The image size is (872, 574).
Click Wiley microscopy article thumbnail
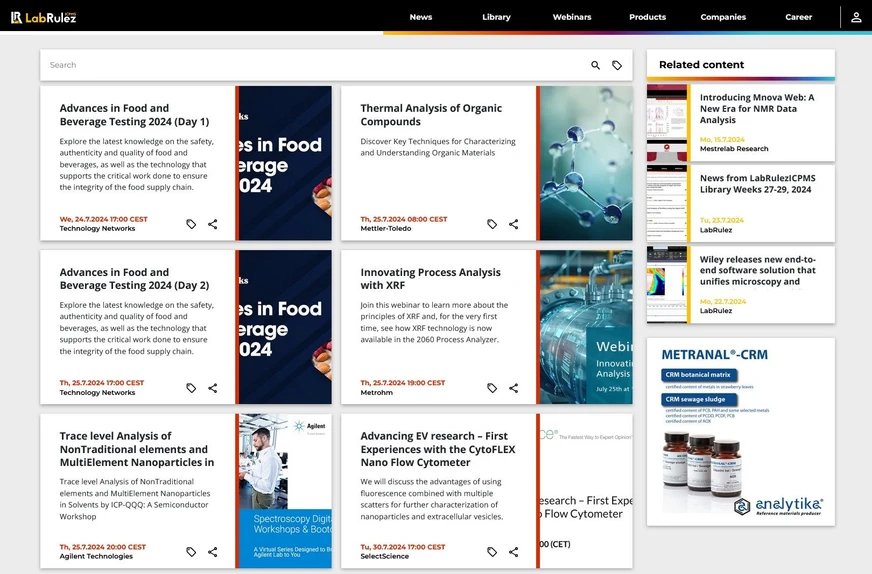667,285
